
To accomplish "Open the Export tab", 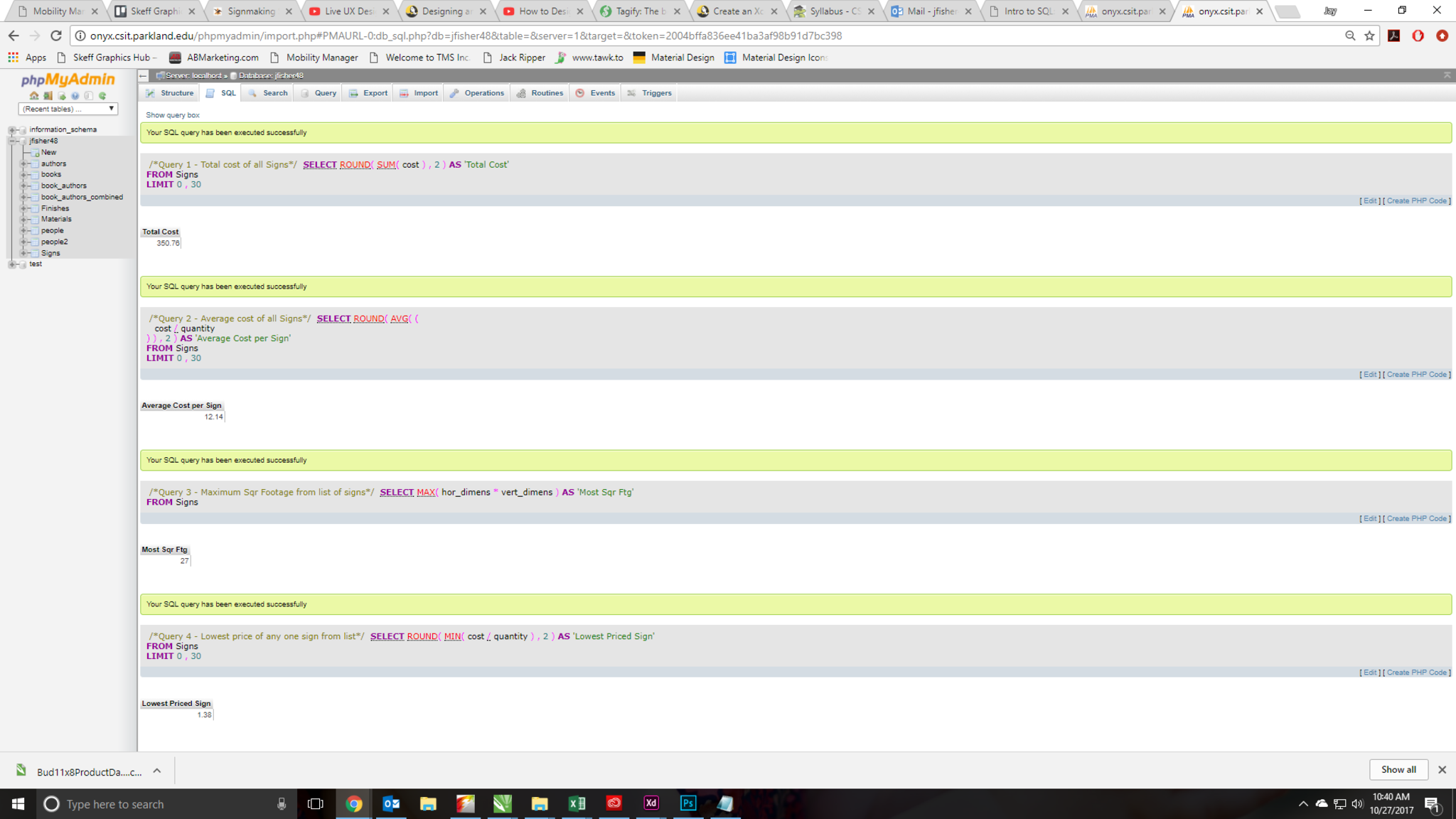I will [x=368, y=93].
